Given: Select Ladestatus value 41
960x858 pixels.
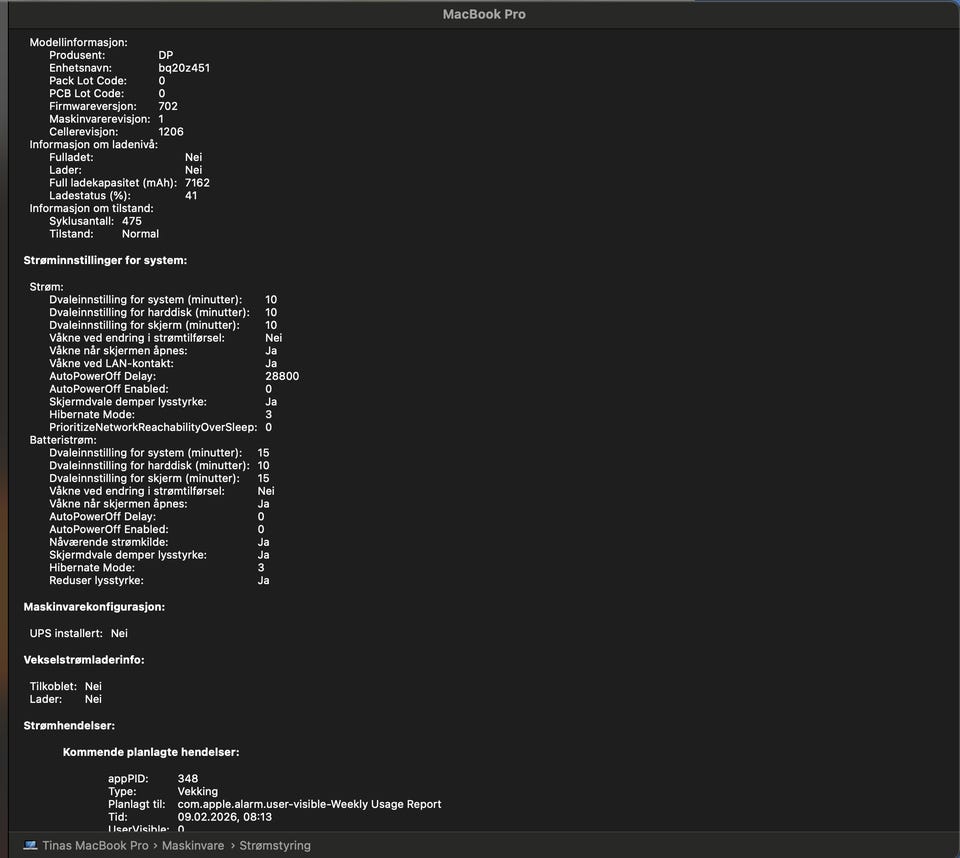Looking at the screenshot, I should [x=191, y=195].
